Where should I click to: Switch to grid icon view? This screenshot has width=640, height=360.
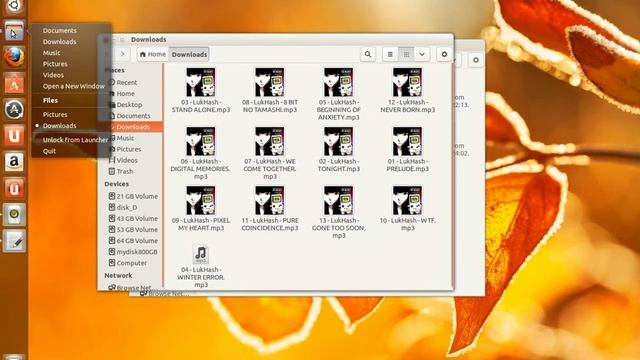[x=406, y=54]
